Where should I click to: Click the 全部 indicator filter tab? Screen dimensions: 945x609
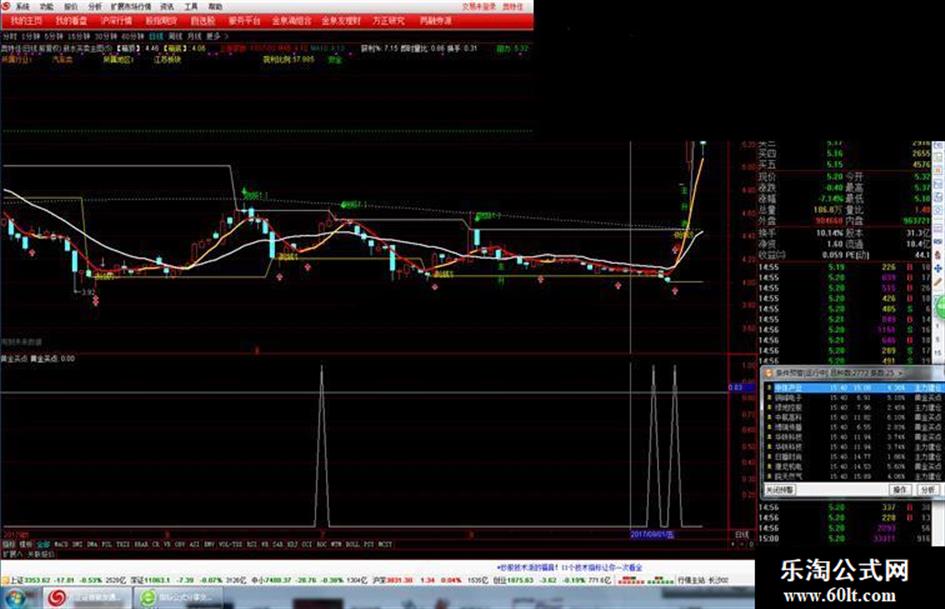point(43,544)
